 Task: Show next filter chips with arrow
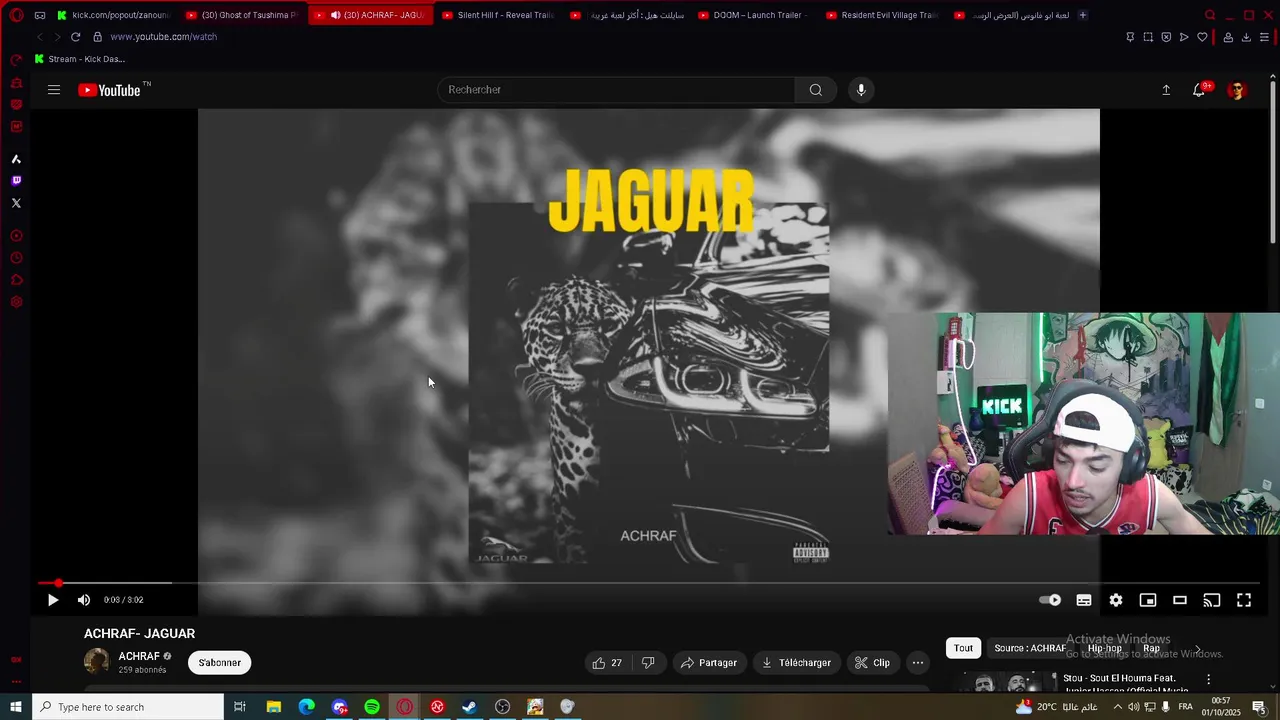point(1199,649)
